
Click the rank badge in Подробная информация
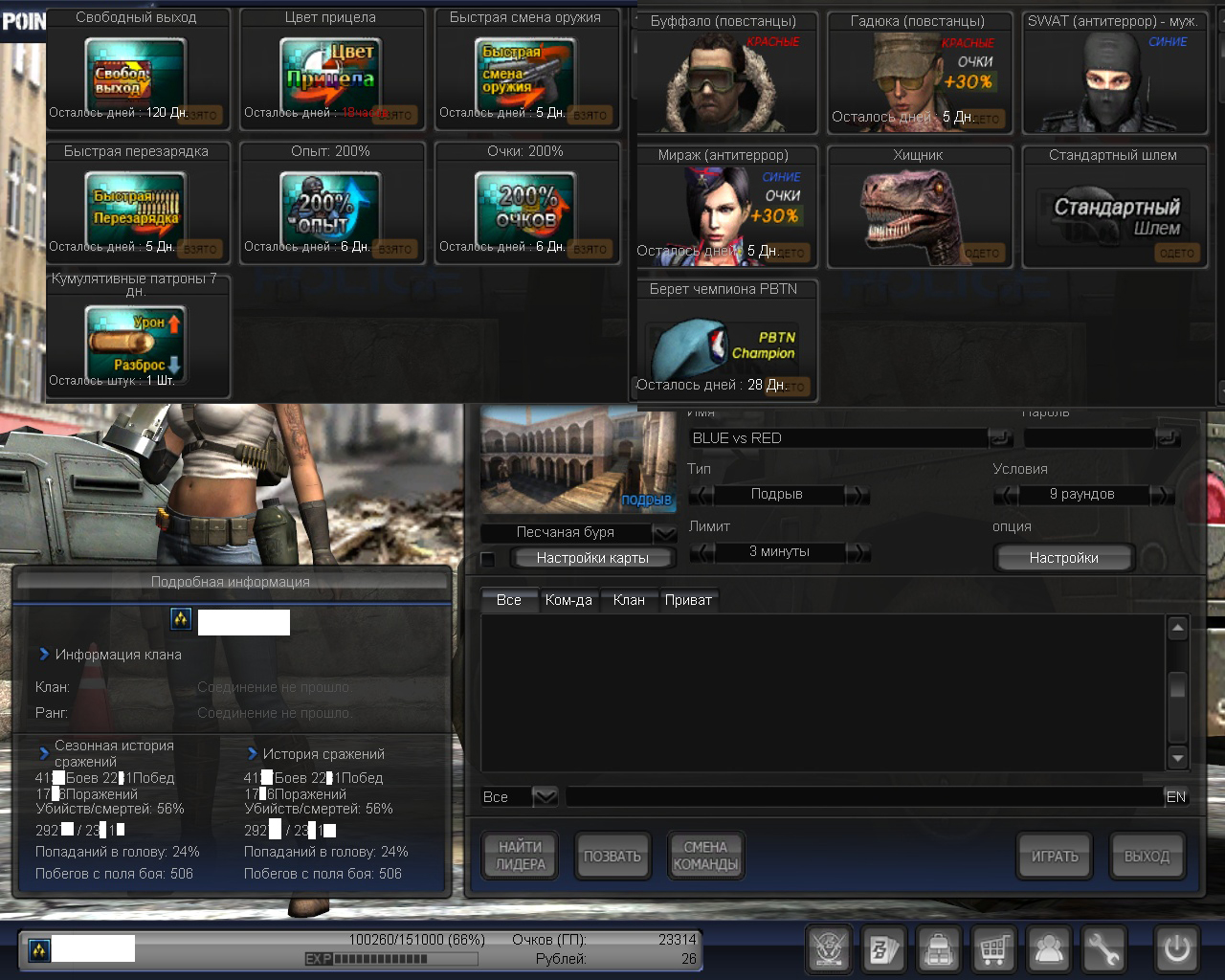[x=181, y=619]
